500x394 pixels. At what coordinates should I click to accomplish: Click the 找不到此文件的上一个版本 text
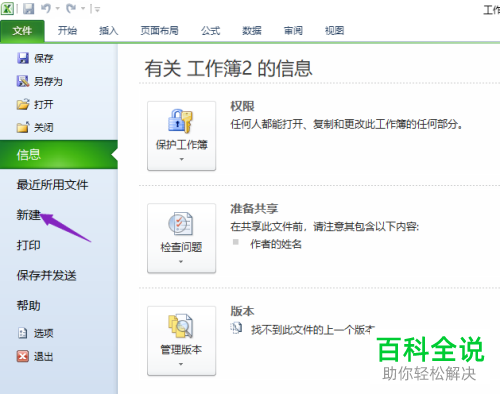[x=313, y=330]
